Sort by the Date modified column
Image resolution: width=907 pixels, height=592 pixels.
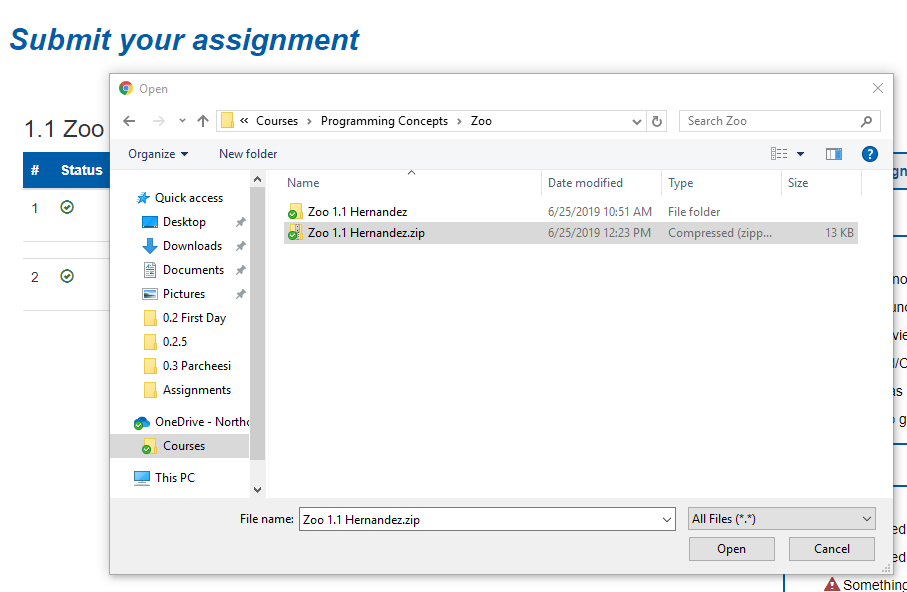pyautogui.click(x=585, y=183)
